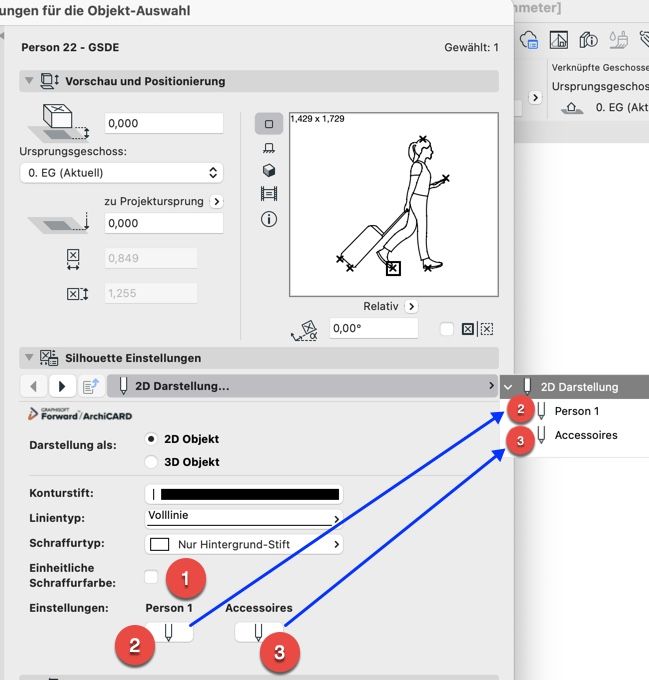
Task: Click the elevation to story input field
Action: coord(164,124)
